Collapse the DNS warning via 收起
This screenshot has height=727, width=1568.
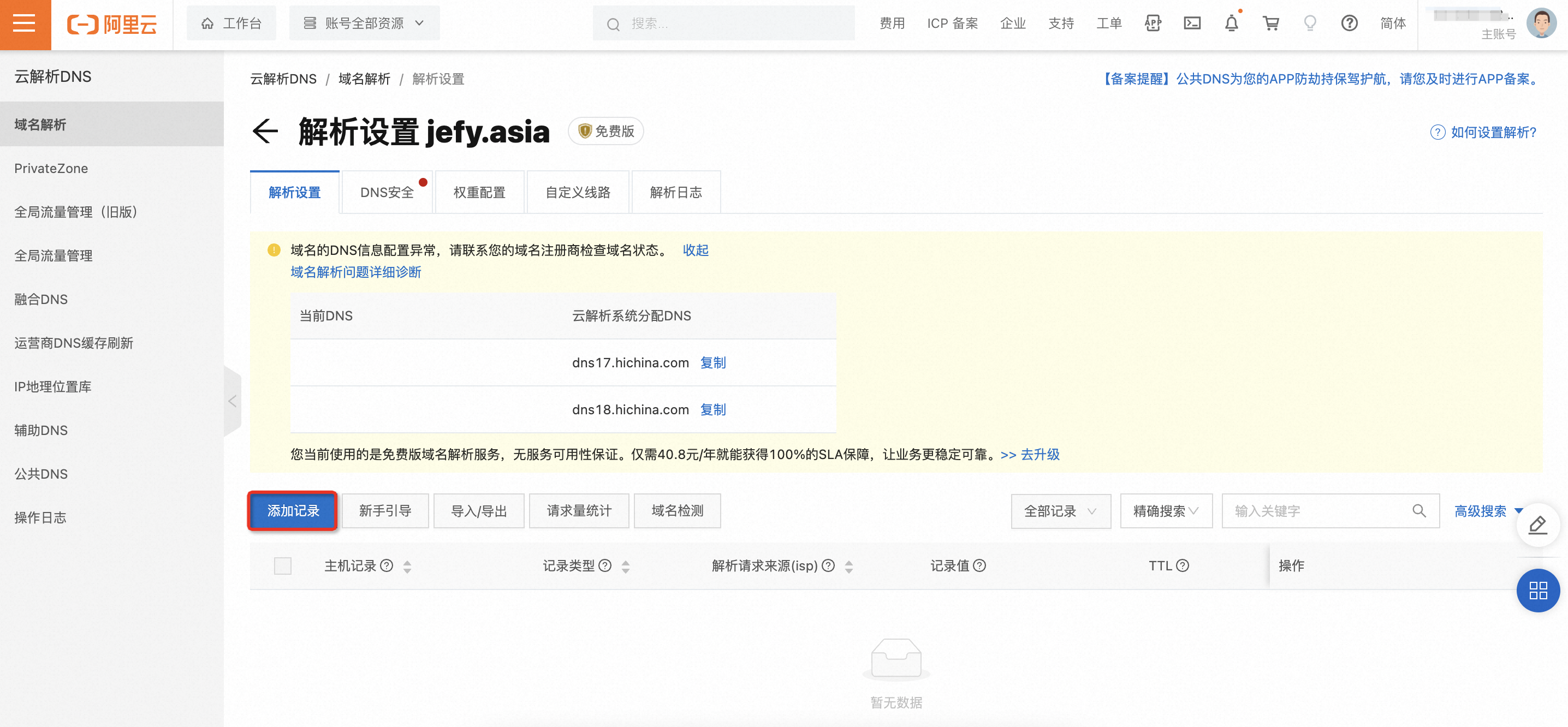695,250
